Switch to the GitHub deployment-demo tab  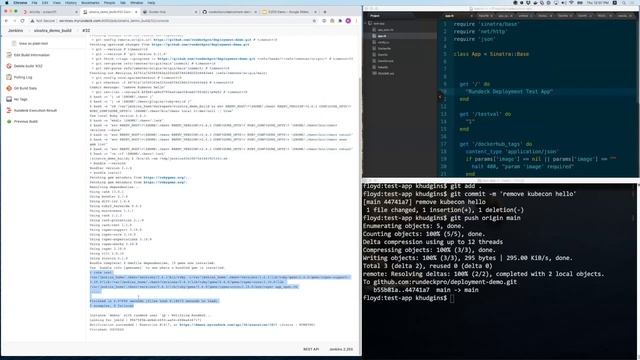pos(229,12)
